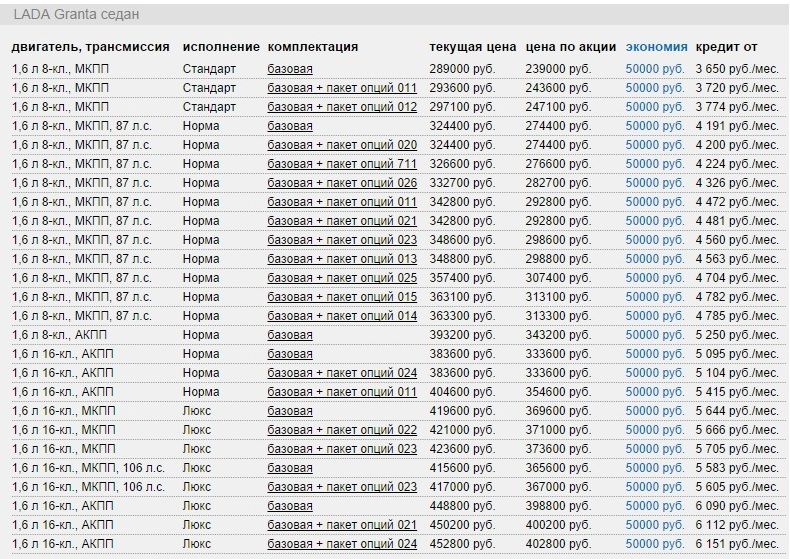Screen dimensions: 790x559
Task: Open 'пакет опций 021' in the 450200 руб. row
Action: pyautogui.click(x=342, y=525)
